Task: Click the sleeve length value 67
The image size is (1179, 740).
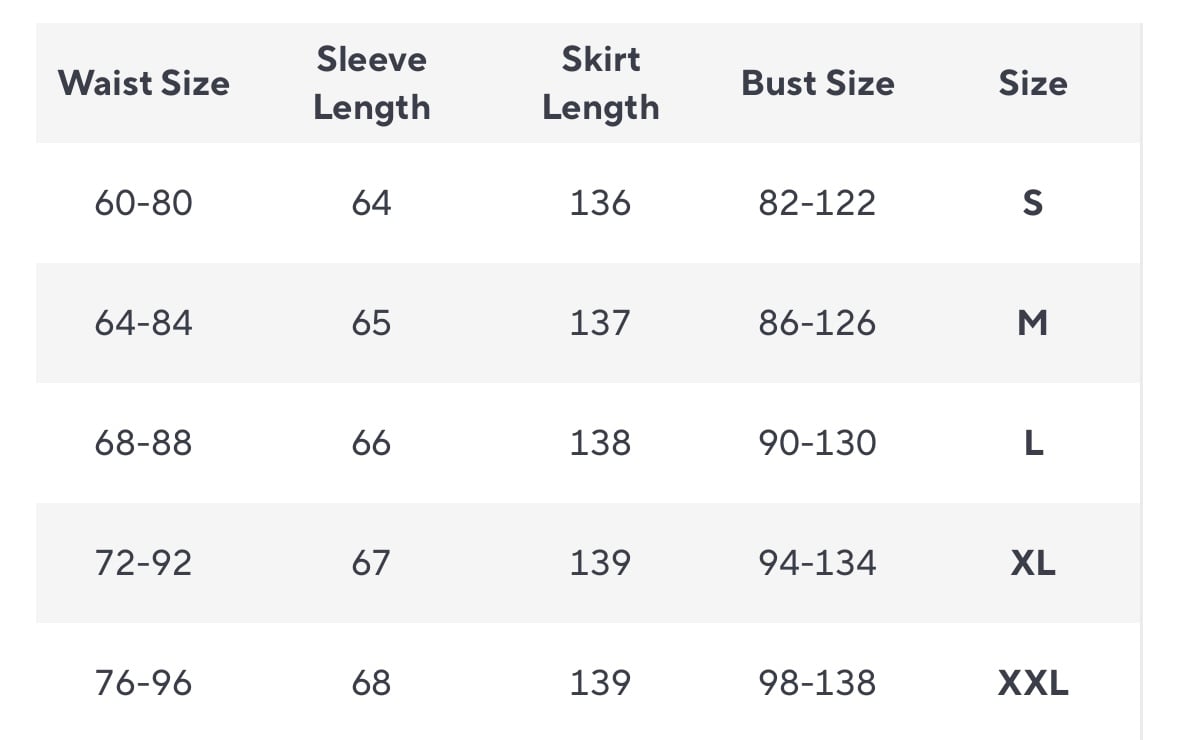Action: coord(371,563)
